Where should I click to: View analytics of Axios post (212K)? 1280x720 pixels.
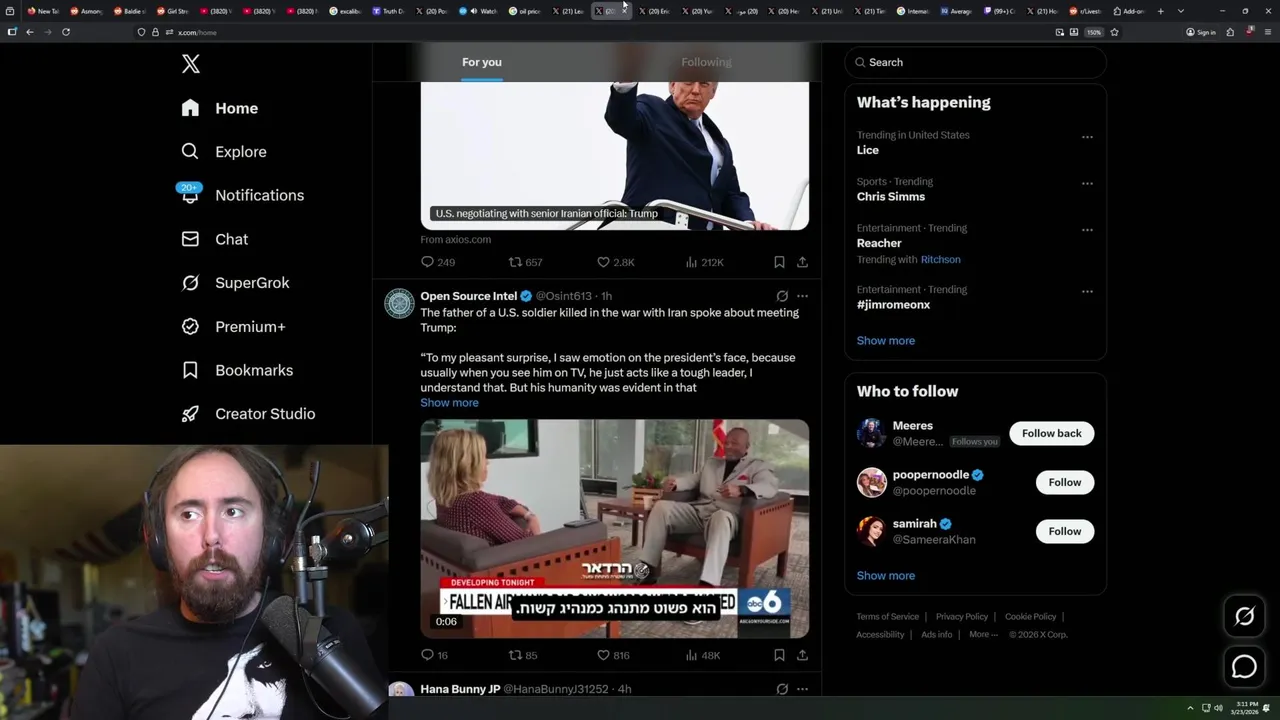click(x=704, y=262)
